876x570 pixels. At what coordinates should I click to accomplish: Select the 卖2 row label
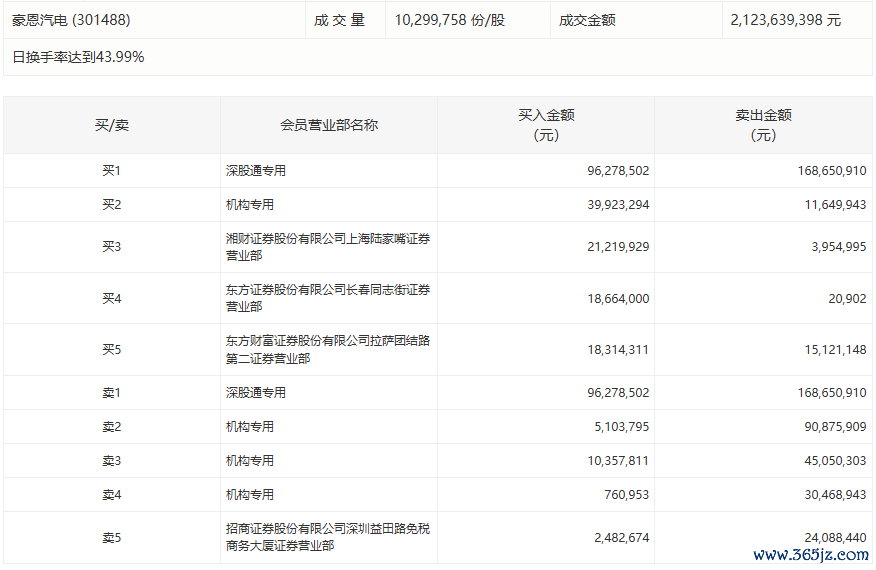[x=111, y=427]
